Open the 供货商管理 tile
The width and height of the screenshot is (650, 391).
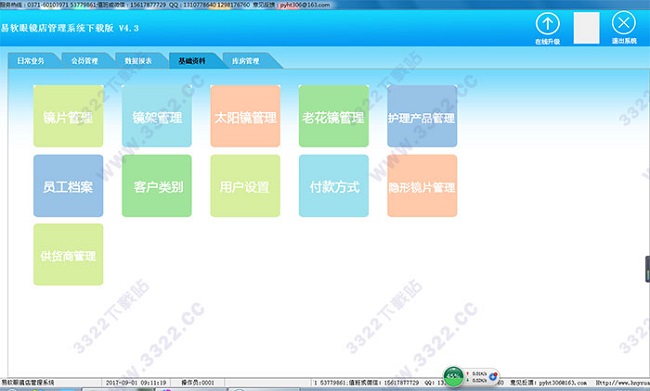[68, 255]
